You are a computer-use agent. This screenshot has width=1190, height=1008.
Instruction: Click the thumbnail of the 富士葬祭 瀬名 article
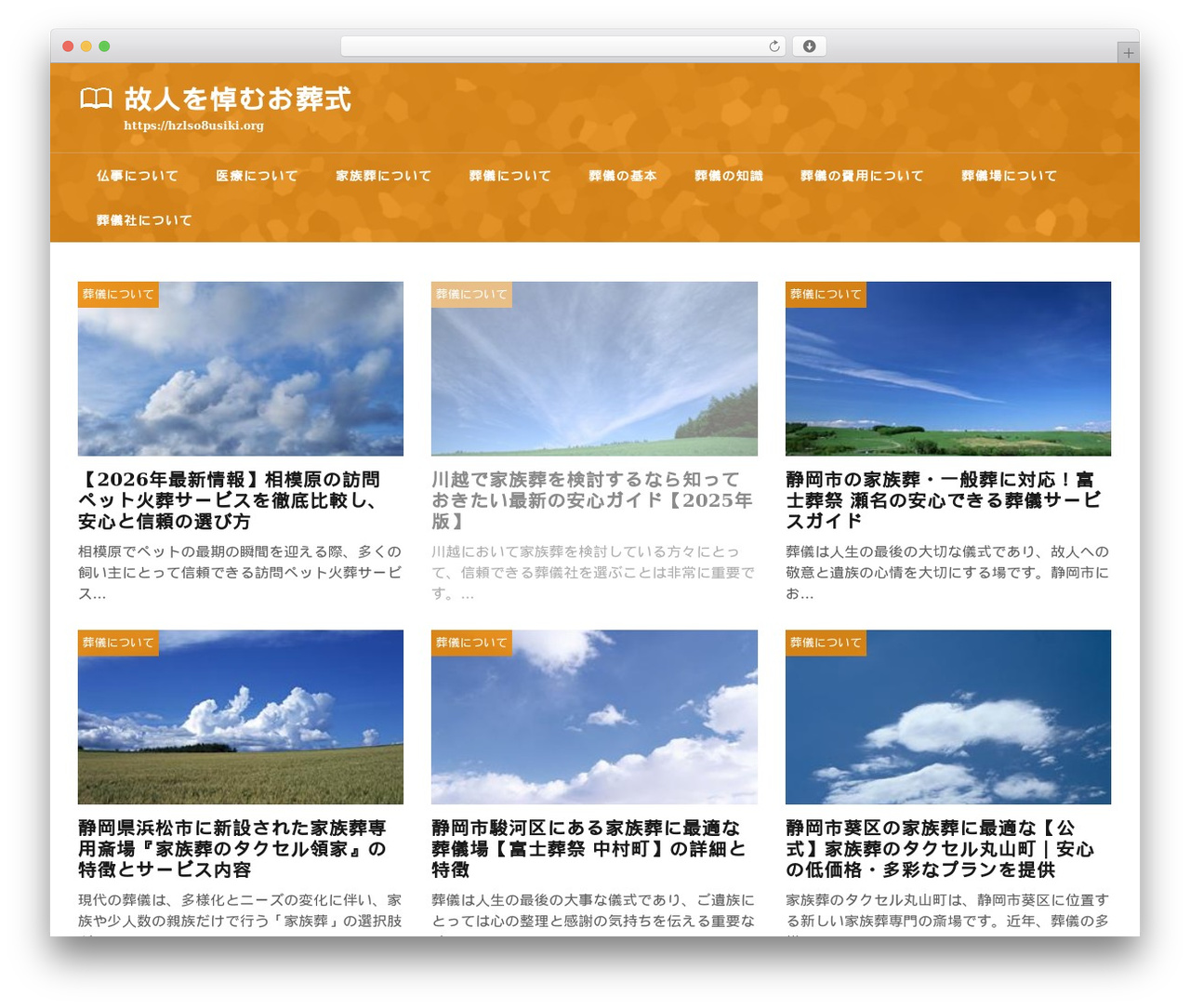[x=948, y=369]
